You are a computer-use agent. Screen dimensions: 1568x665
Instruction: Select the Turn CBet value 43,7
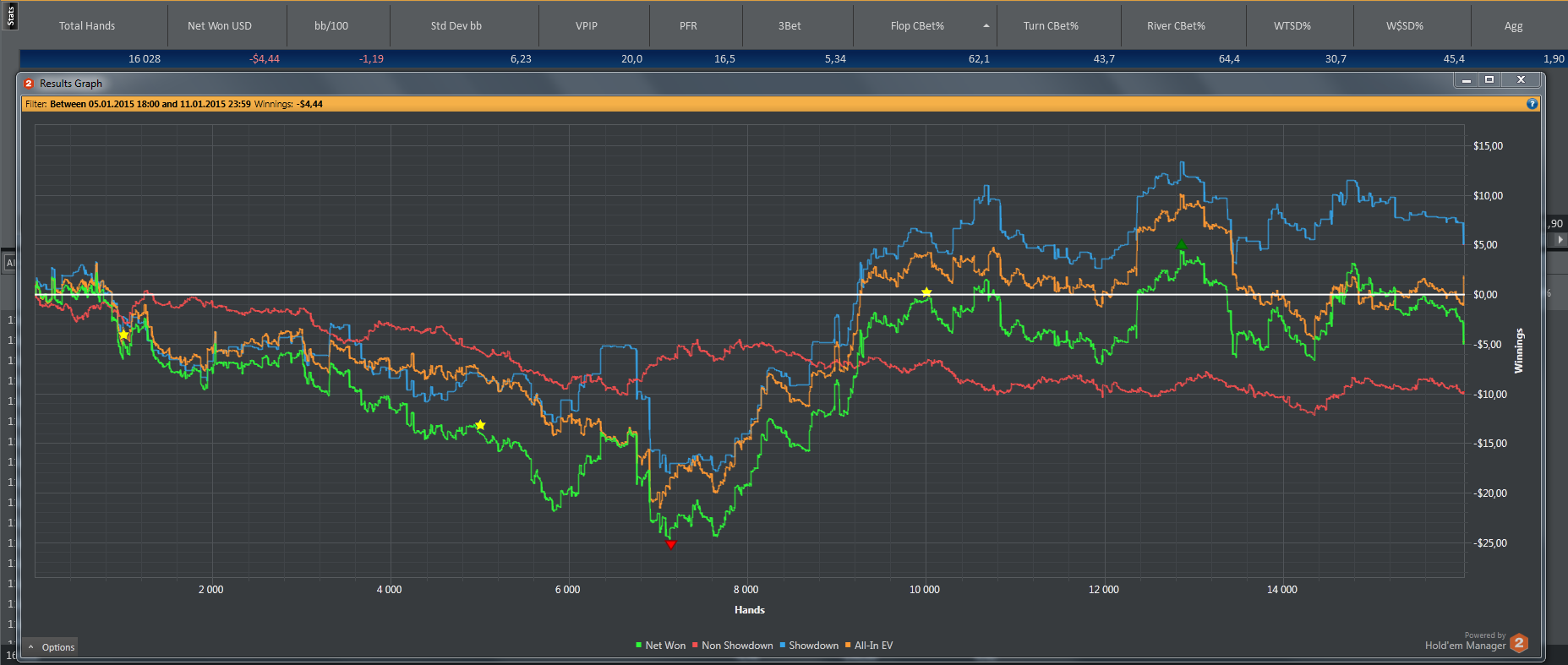[1104, 59]
